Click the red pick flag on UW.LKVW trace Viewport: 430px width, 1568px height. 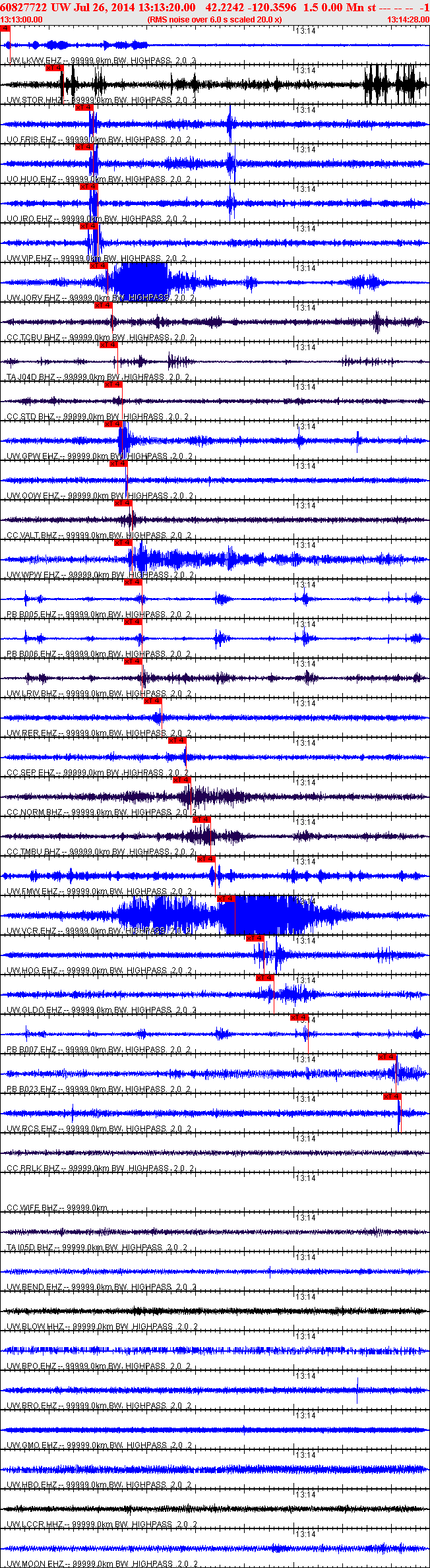pyautogui.click(x=5, y=28)
